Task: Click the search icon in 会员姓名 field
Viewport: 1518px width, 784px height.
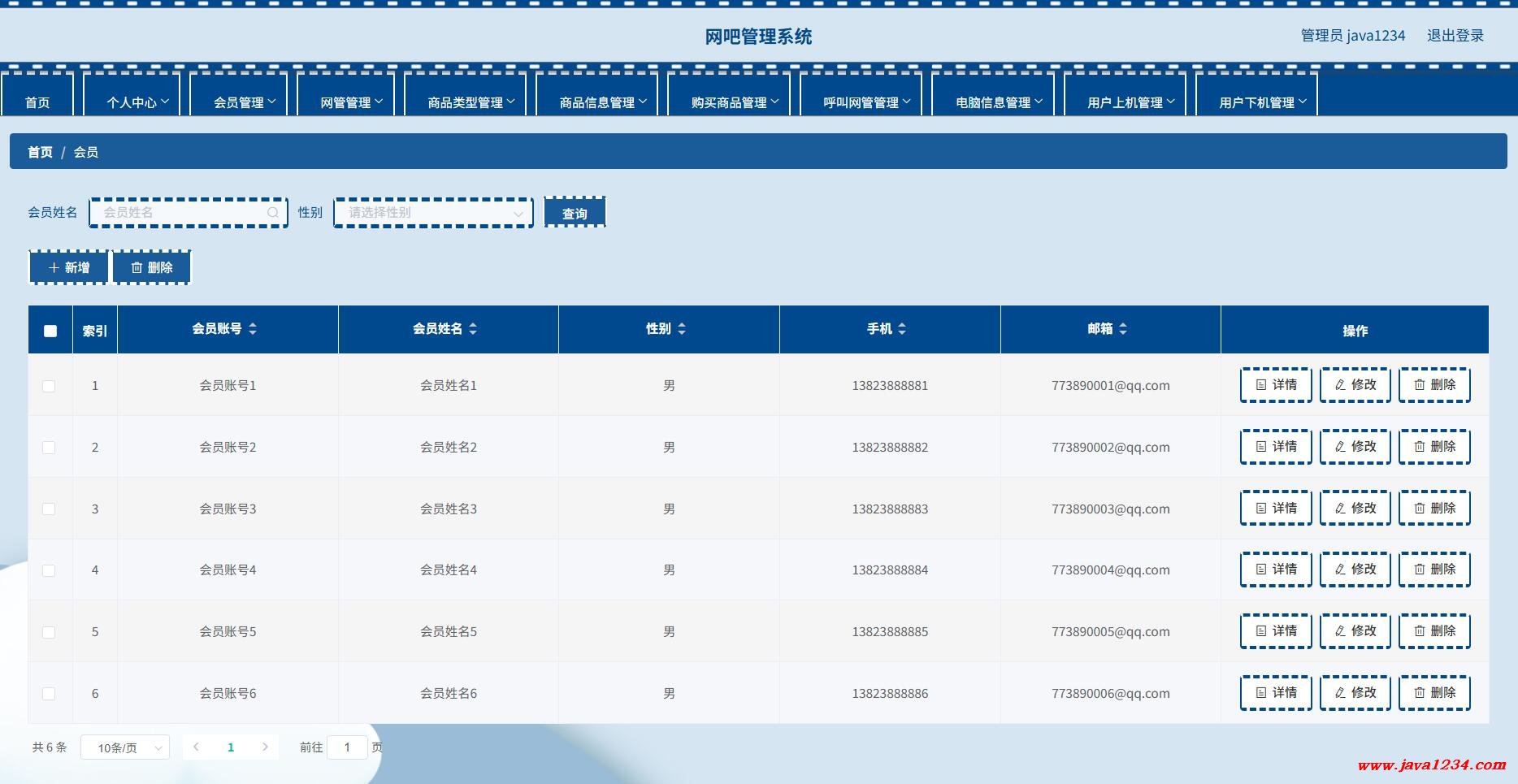Action: tap(272, 213)
